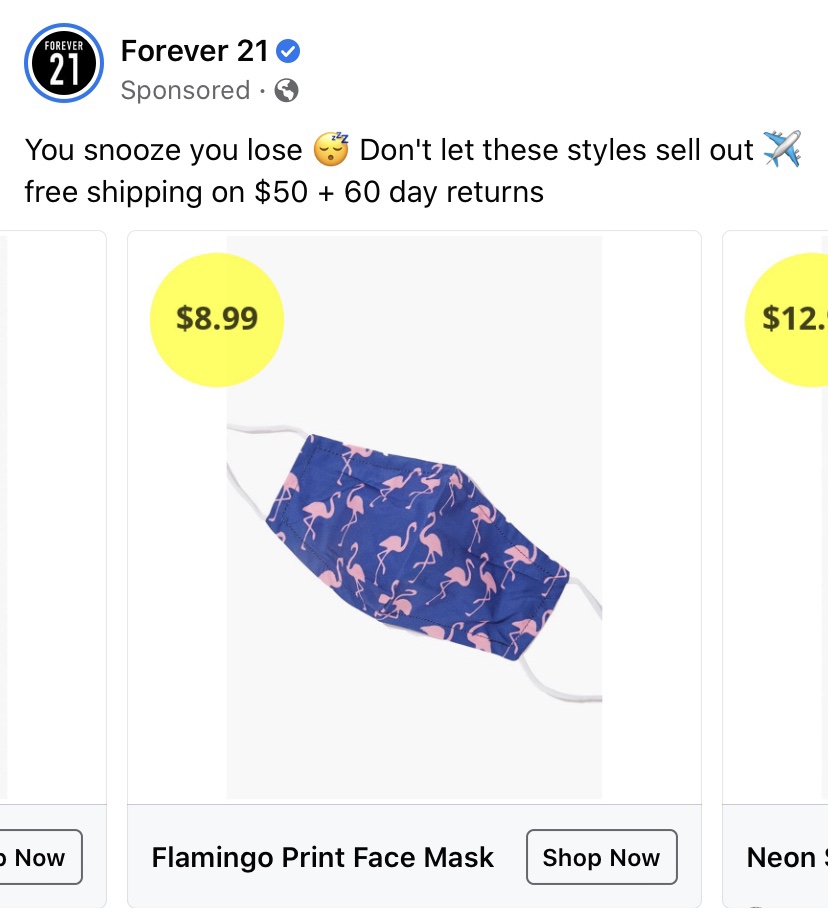
Task: Click the globe public audience icon
Action: click(286, 91)
